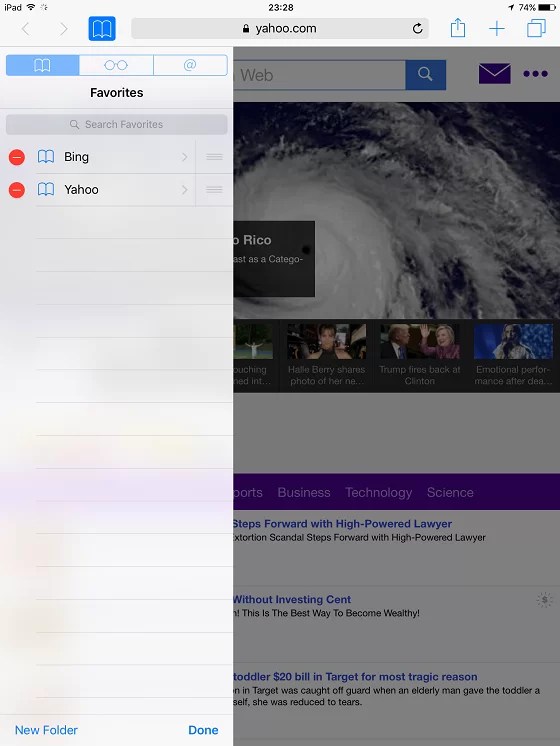Tap Done to finish editing
The image size is (560, 746).
(203, 730)
